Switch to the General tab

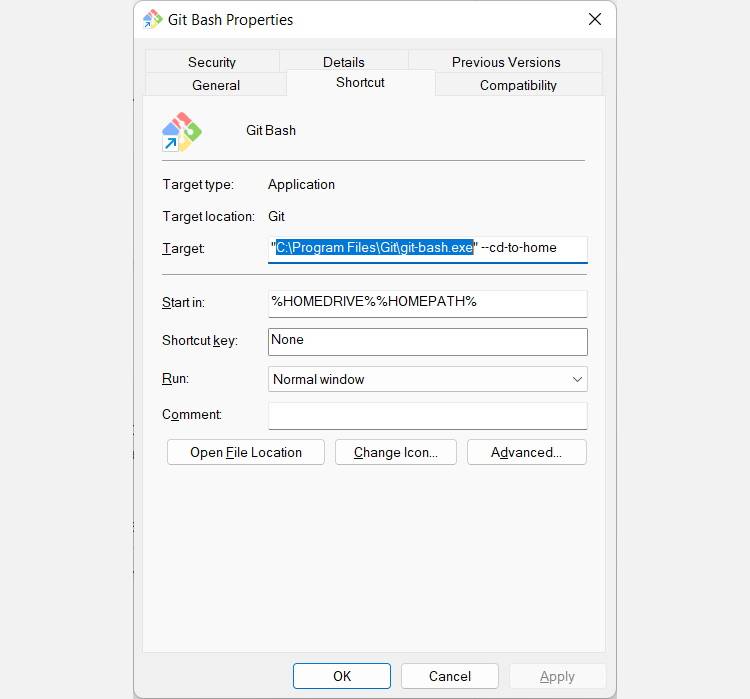click(216, 85)
